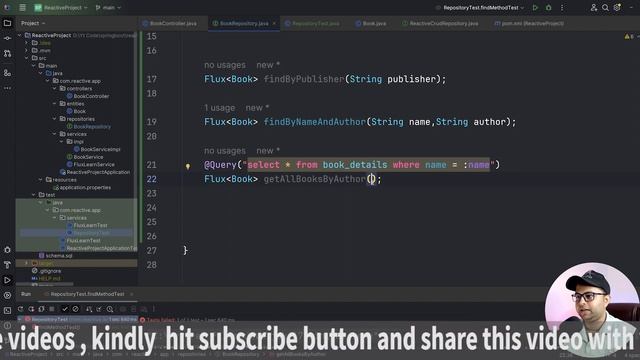This screenshot has width=640, height=360.
Task: Rerun failed tests in Run toolbar
Action: point(31,309)
